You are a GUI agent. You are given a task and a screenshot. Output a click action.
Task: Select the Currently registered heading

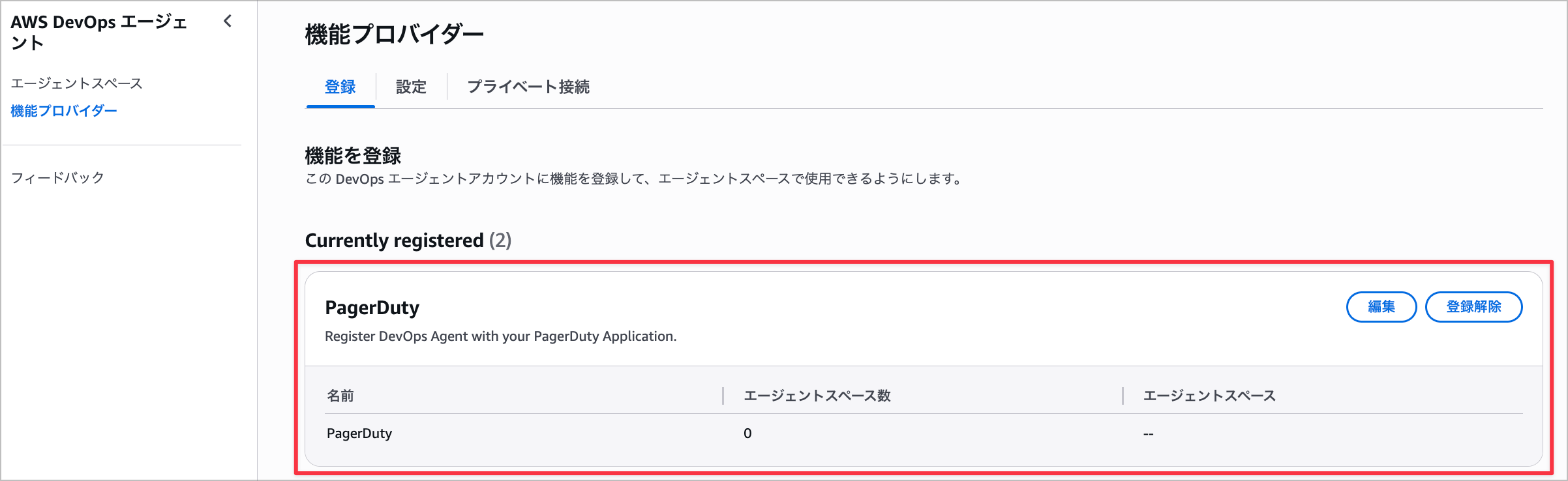click(x=408, y=241)
